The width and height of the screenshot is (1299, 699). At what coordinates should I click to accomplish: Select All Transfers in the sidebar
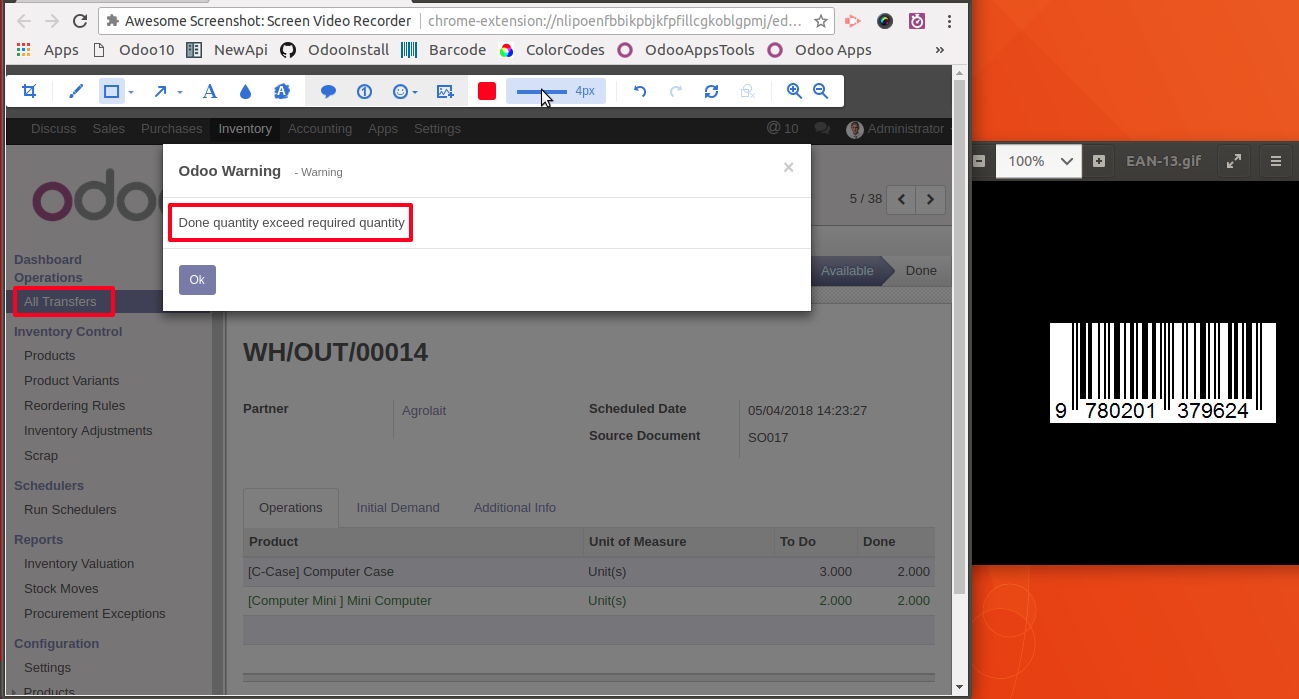click(61, 301)
